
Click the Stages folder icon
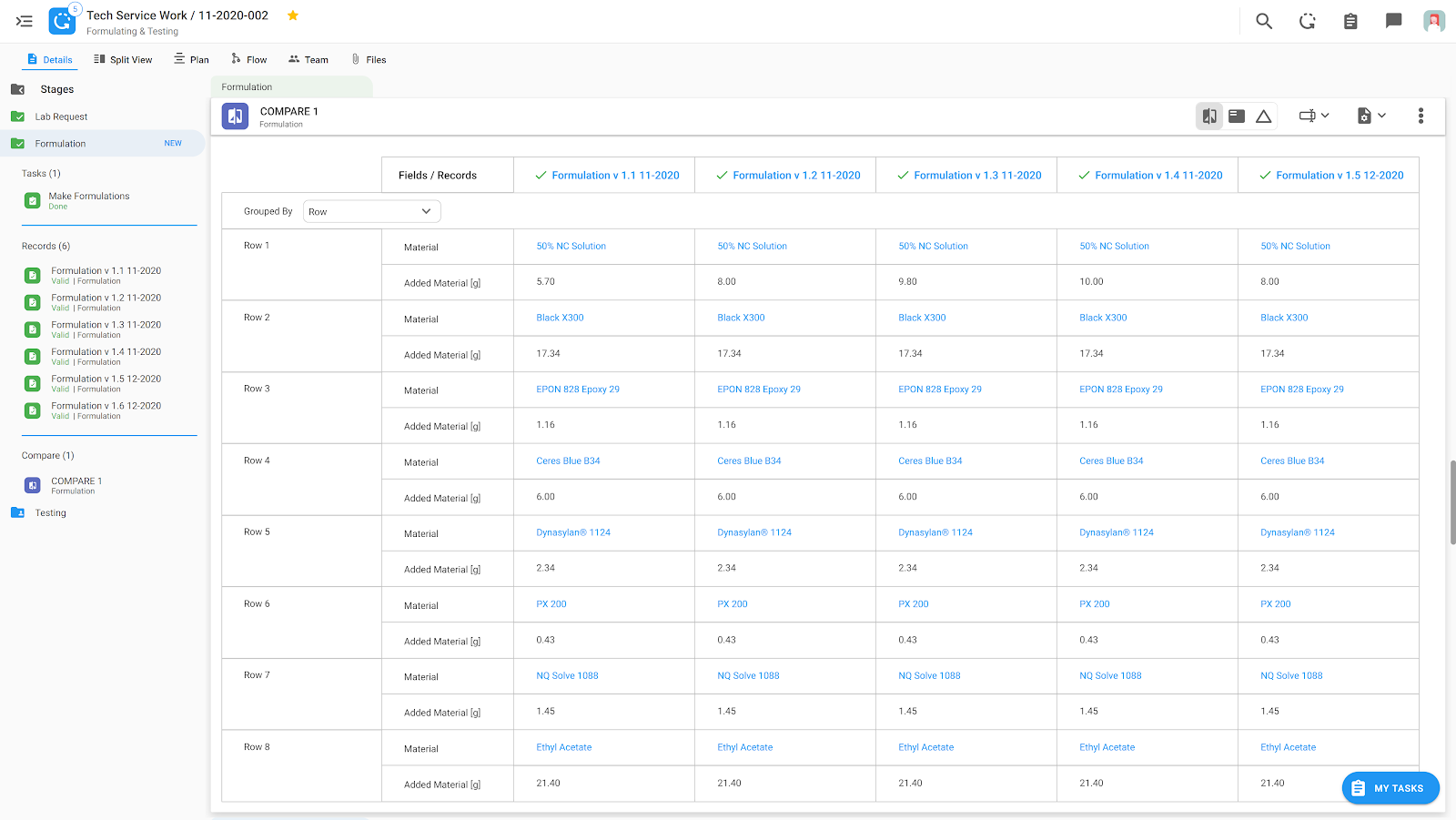pos(17,89)
